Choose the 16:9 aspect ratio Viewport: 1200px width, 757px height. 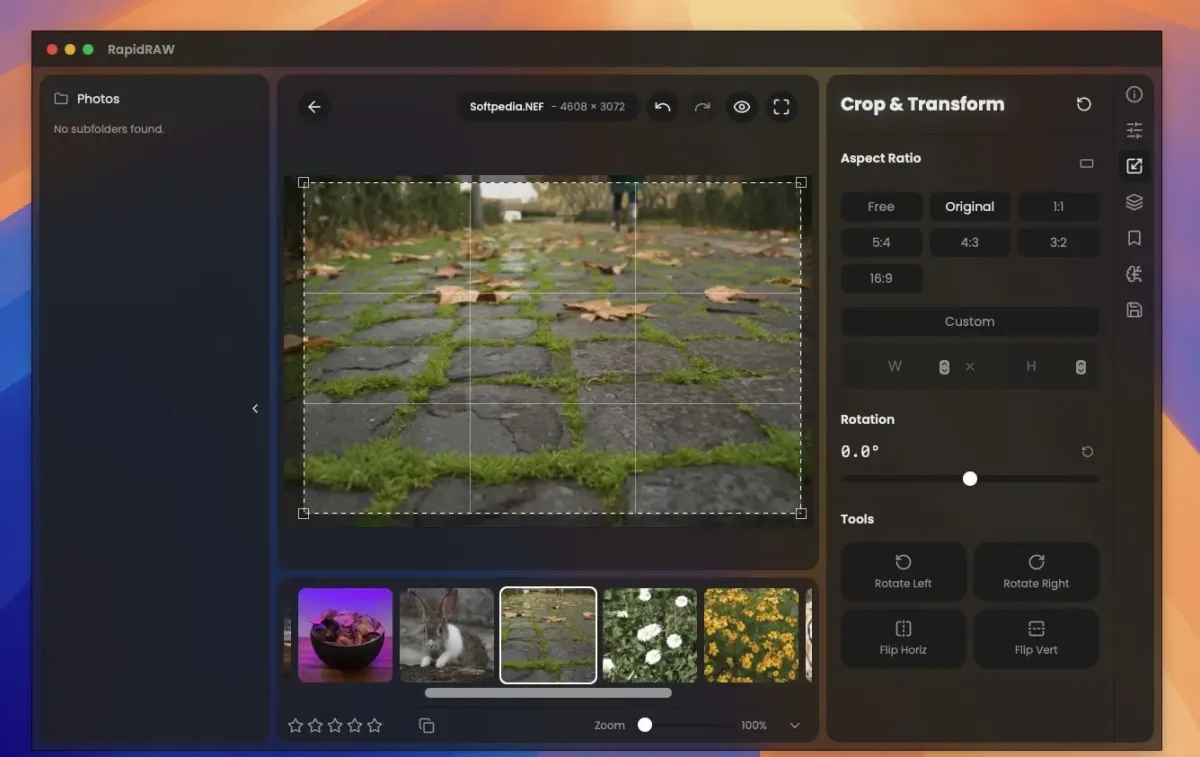[881, 279]
